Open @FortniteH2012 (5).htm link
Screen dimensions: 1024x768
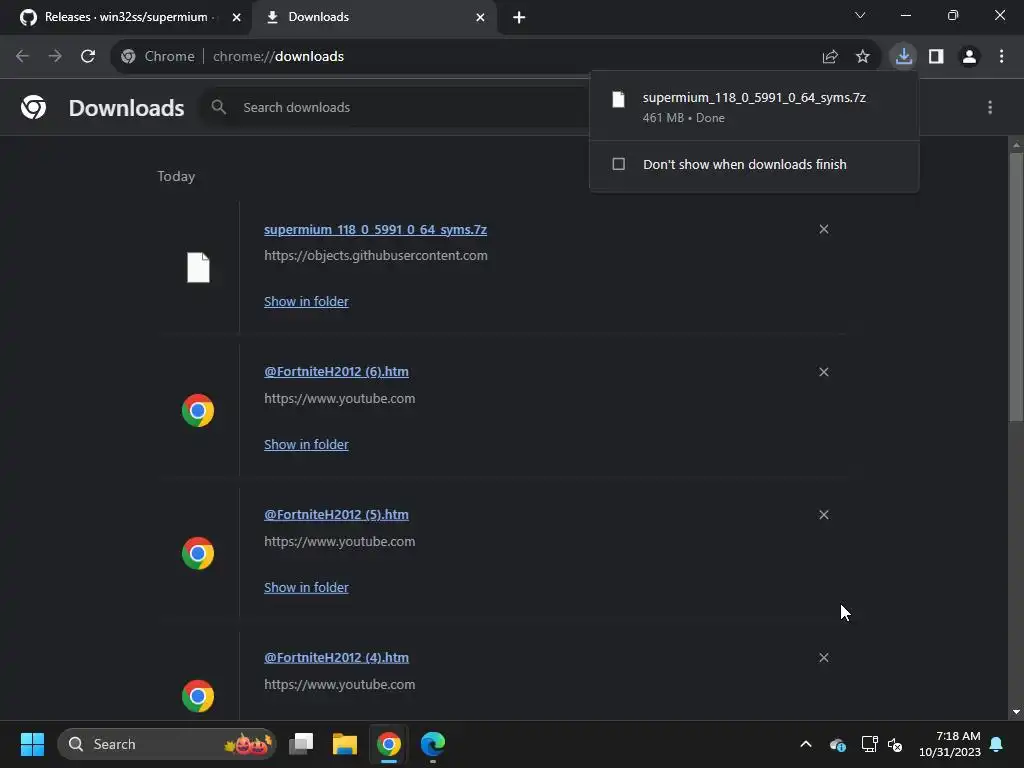[x=336, y=515]
